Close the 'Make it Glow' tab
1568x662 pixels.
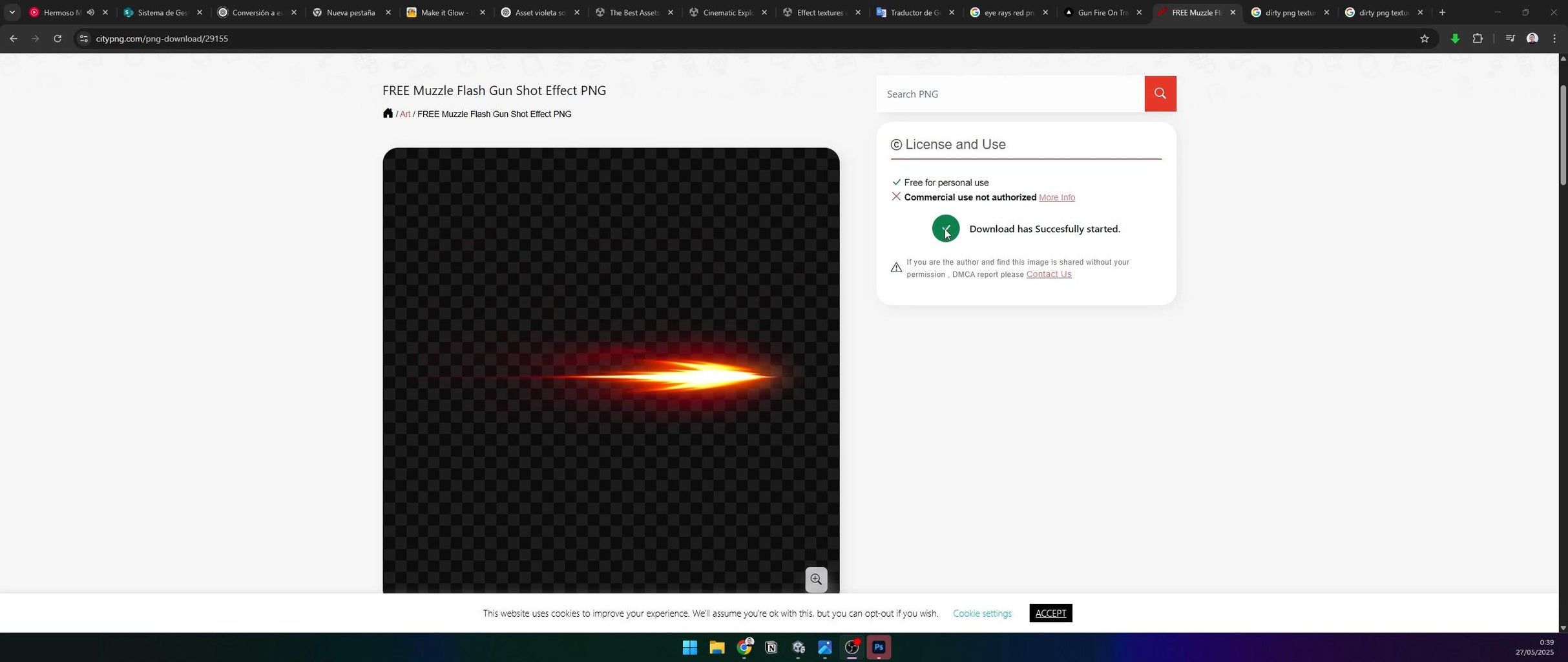tap(483, 12)
